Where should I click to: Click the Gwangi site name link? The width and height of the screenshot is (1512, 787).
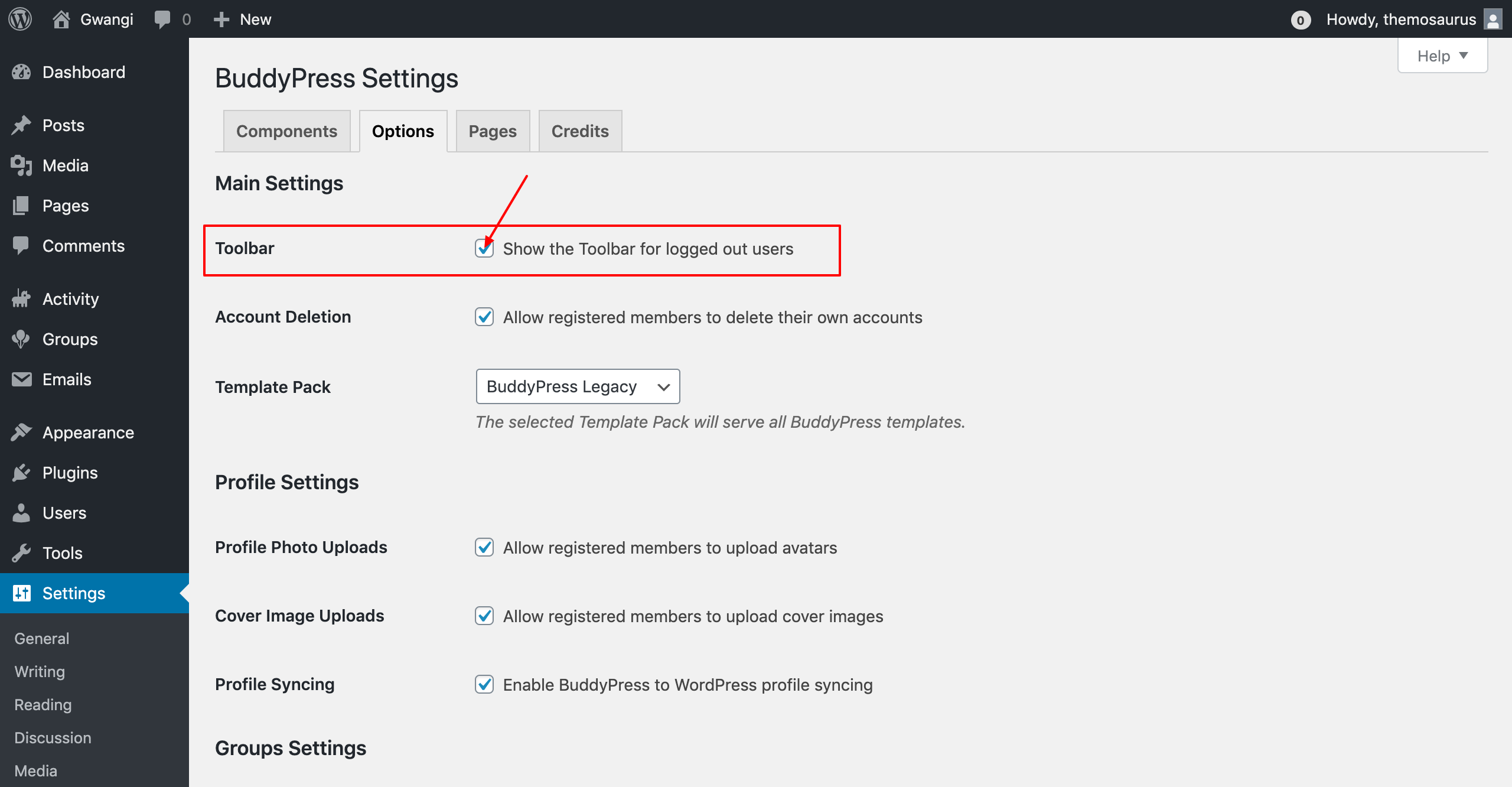click(x=106, y=19)
